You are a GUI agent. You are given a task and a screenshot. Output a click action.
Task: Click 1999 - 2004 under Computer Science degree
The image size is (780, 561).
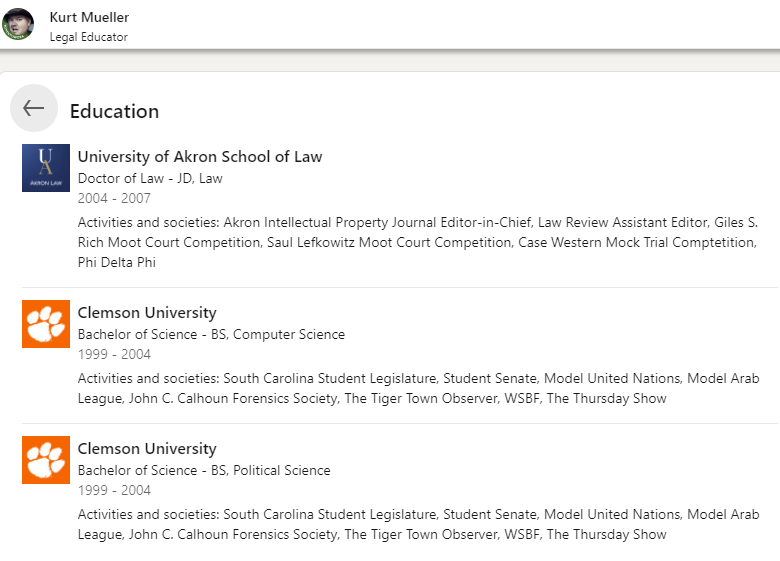(114, 355)
